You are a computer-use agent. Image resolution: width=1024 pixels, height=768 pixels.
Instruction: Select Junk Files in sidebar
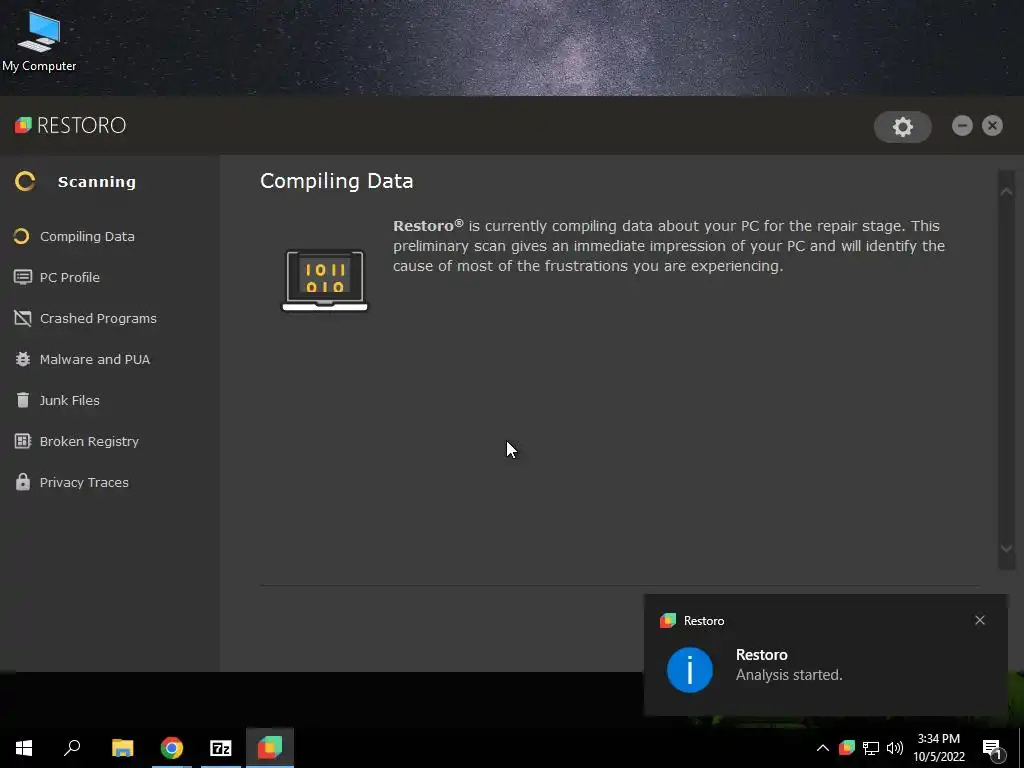click(70, 400)
